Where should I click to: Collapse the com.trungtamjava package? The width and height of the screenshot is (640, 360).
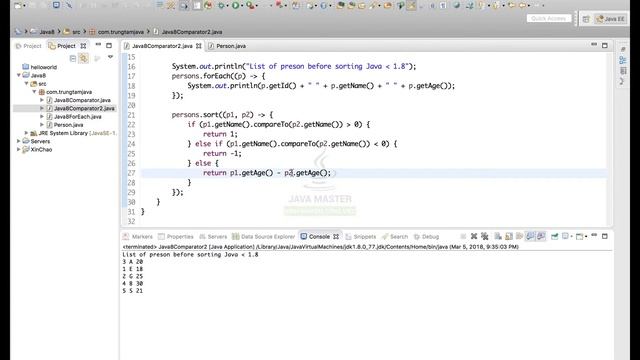click(34, 92)
